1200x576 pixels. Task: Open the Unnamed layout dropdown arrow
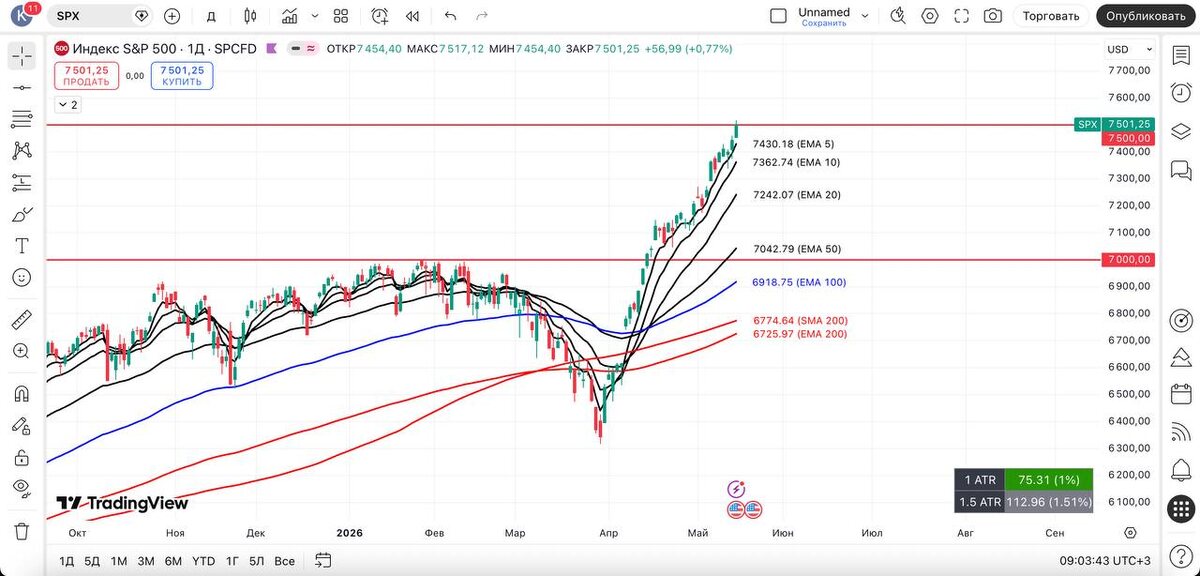point(865,16)
